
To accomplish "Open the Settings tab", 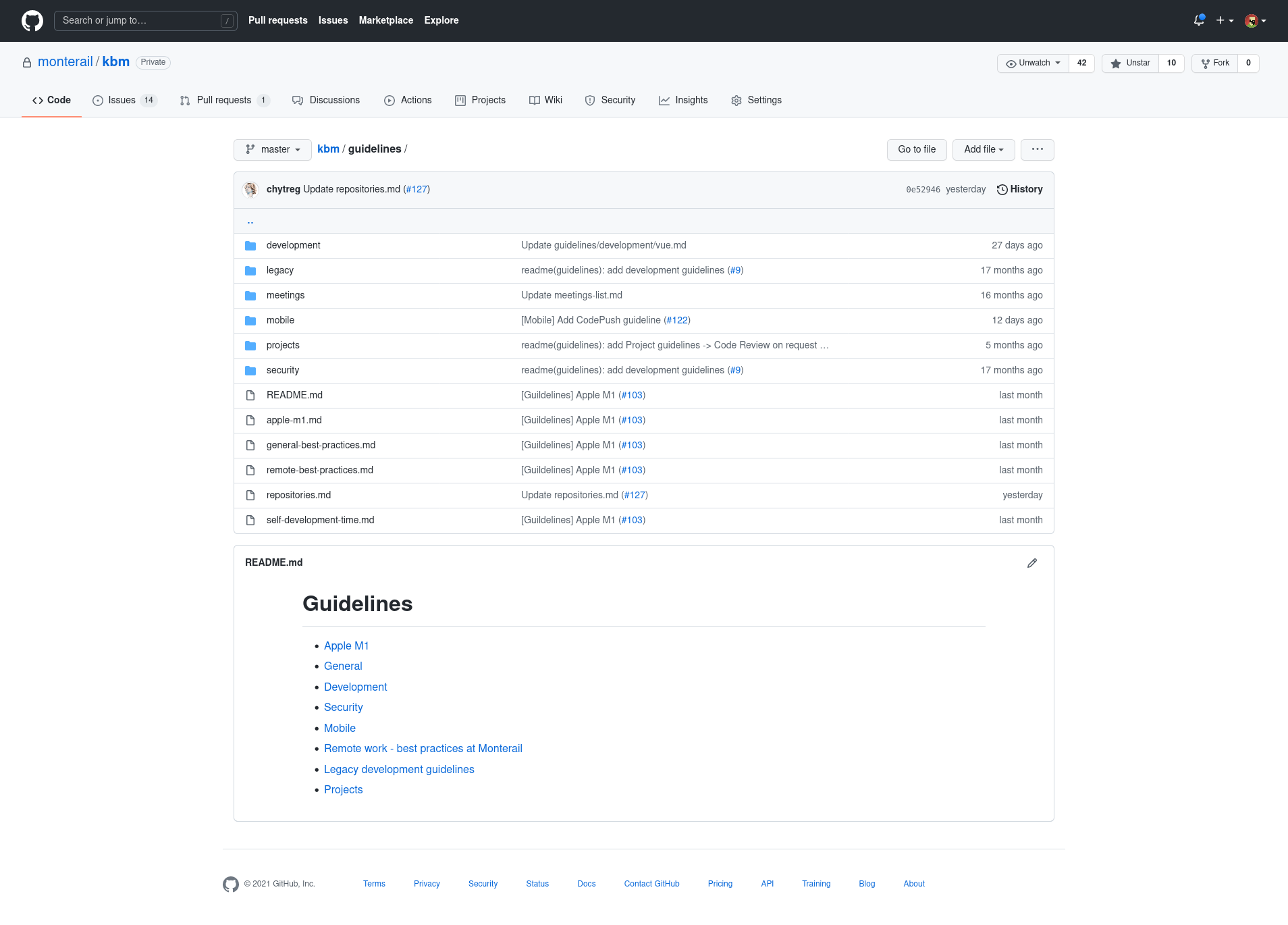I will 756,100.
